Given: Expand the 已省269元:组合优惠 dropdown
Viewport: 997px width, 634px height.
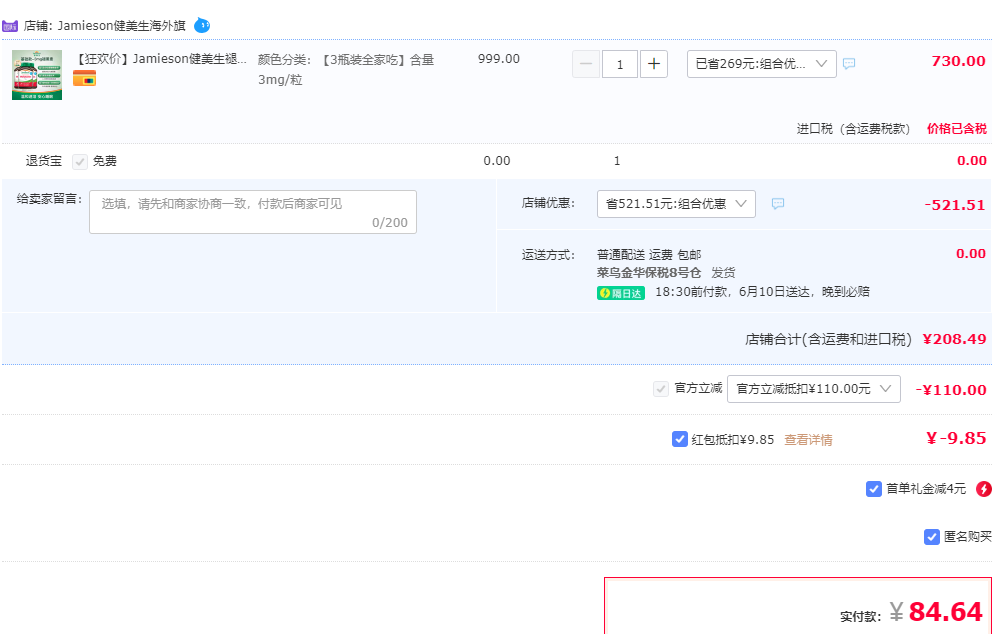Looking at the screenshot, I should click(x=762, y=64).
